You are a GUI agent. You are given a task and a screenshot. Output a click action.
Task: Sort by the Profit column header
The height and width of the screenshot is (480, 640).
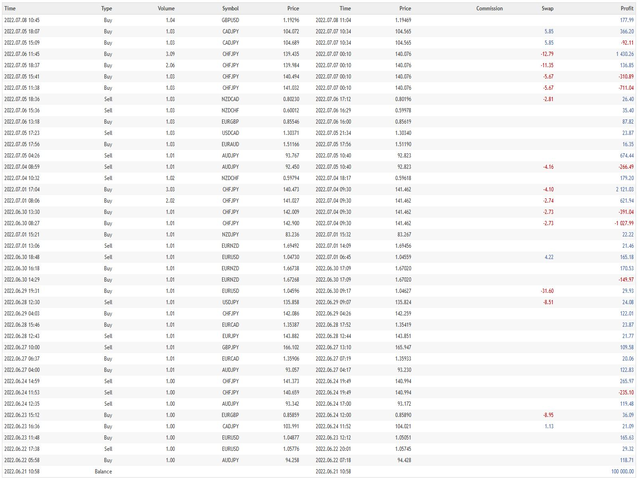click(627, 9)
